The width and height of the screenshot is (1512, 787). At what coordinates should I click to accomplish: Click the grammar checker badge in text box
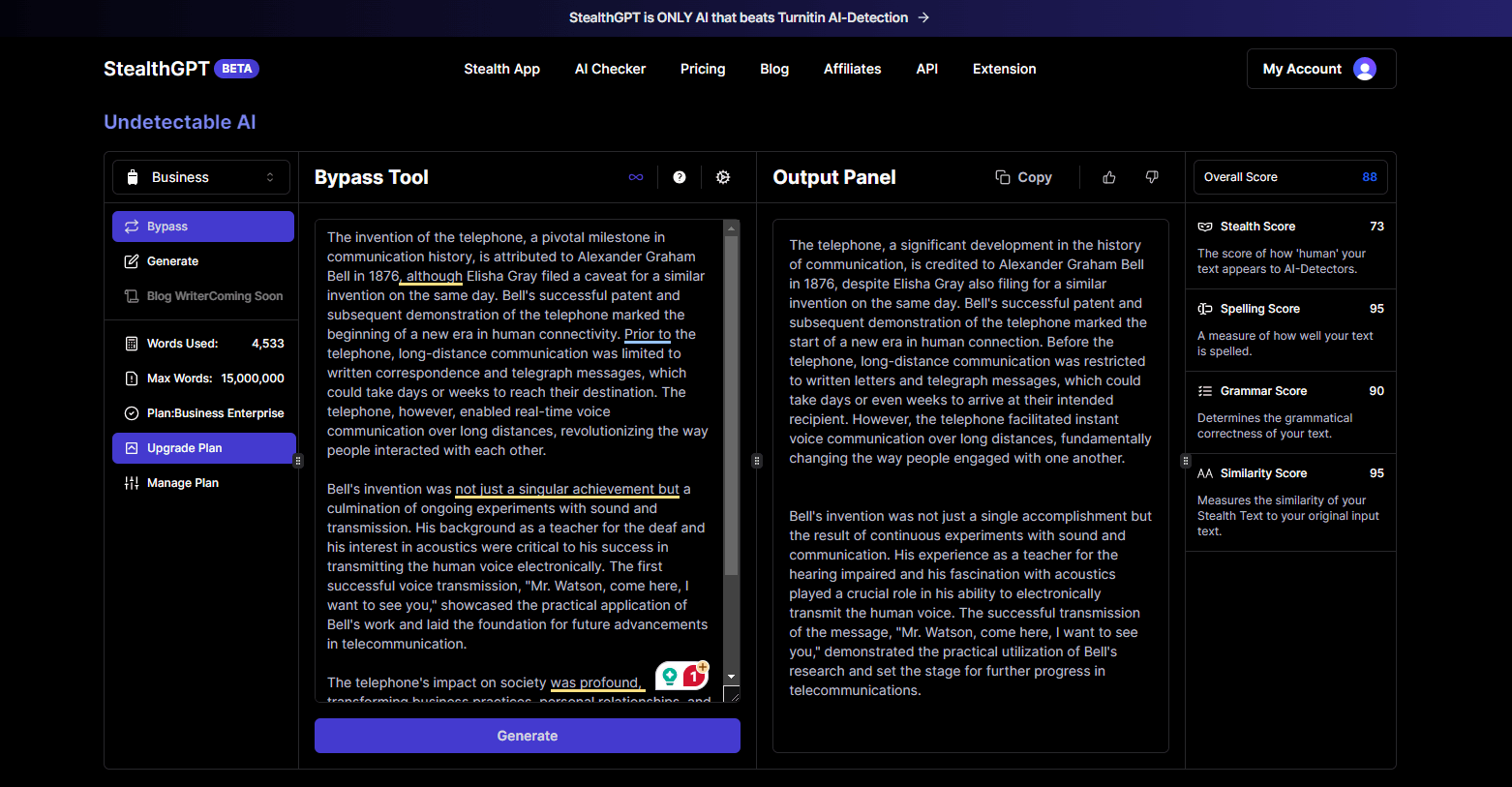point(682,676)
